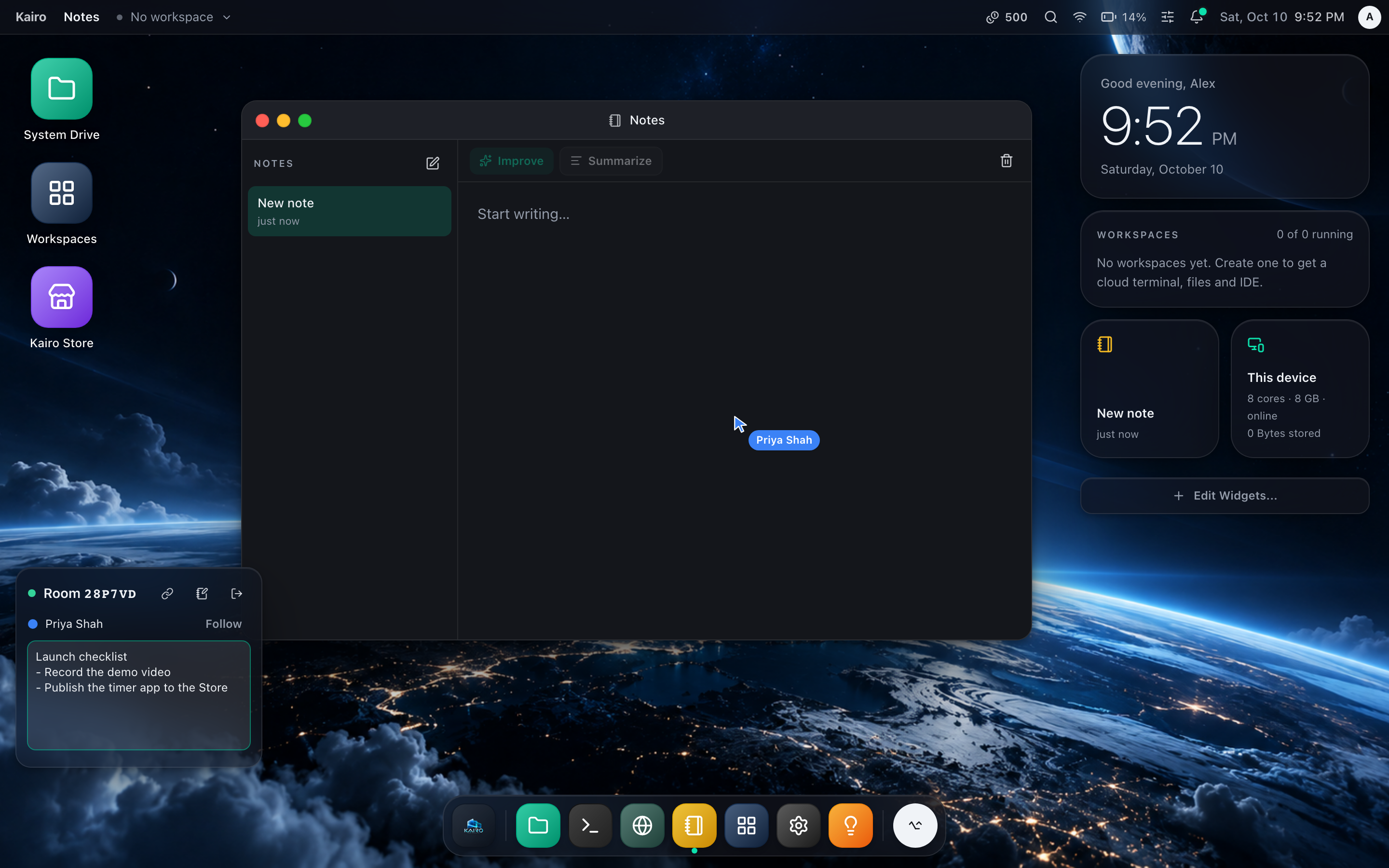1389x868 pixels.
Task: Open Settings gear in dock
Action: pos(798,826)
